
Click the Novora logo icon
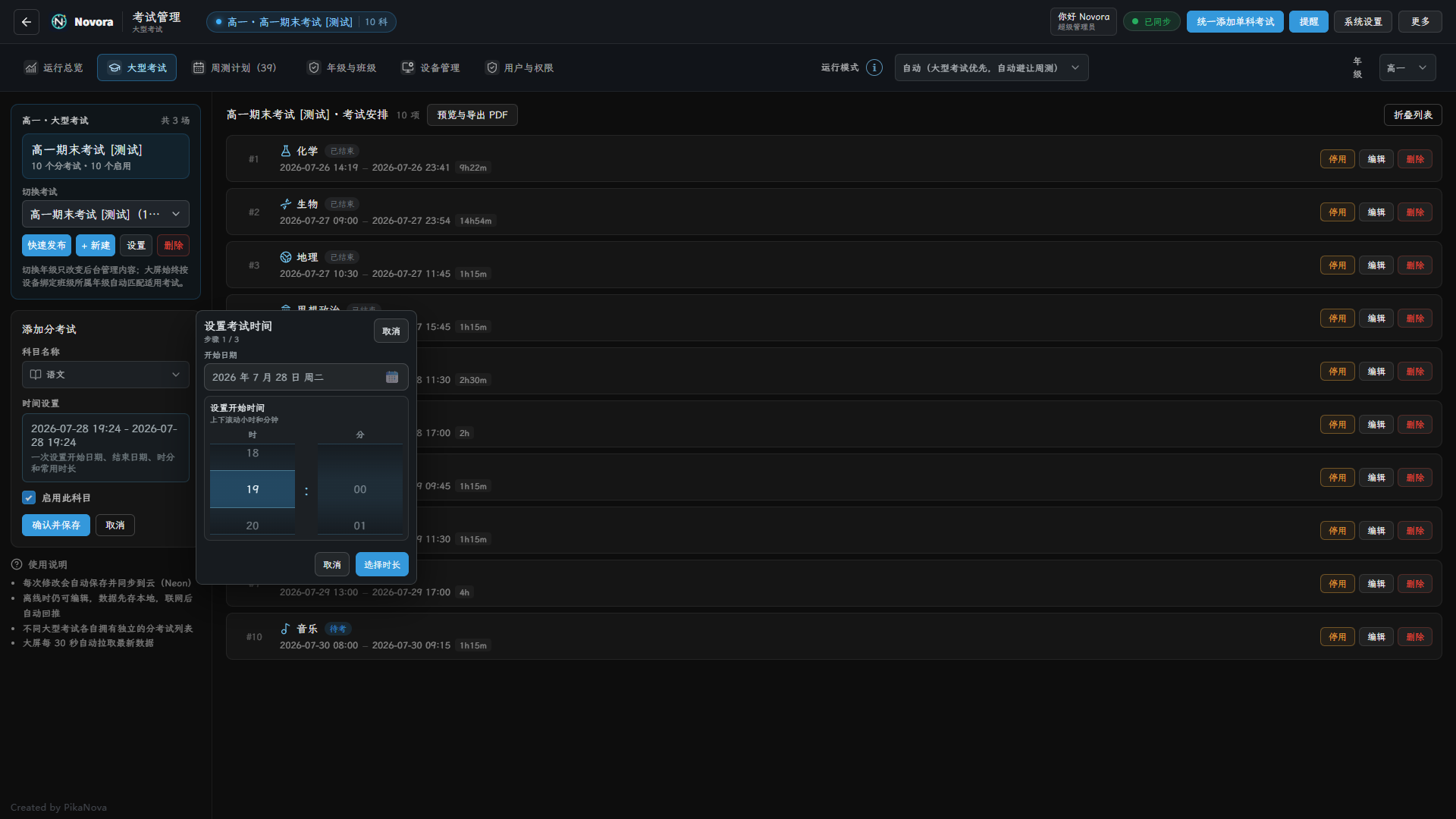point(59,22)
